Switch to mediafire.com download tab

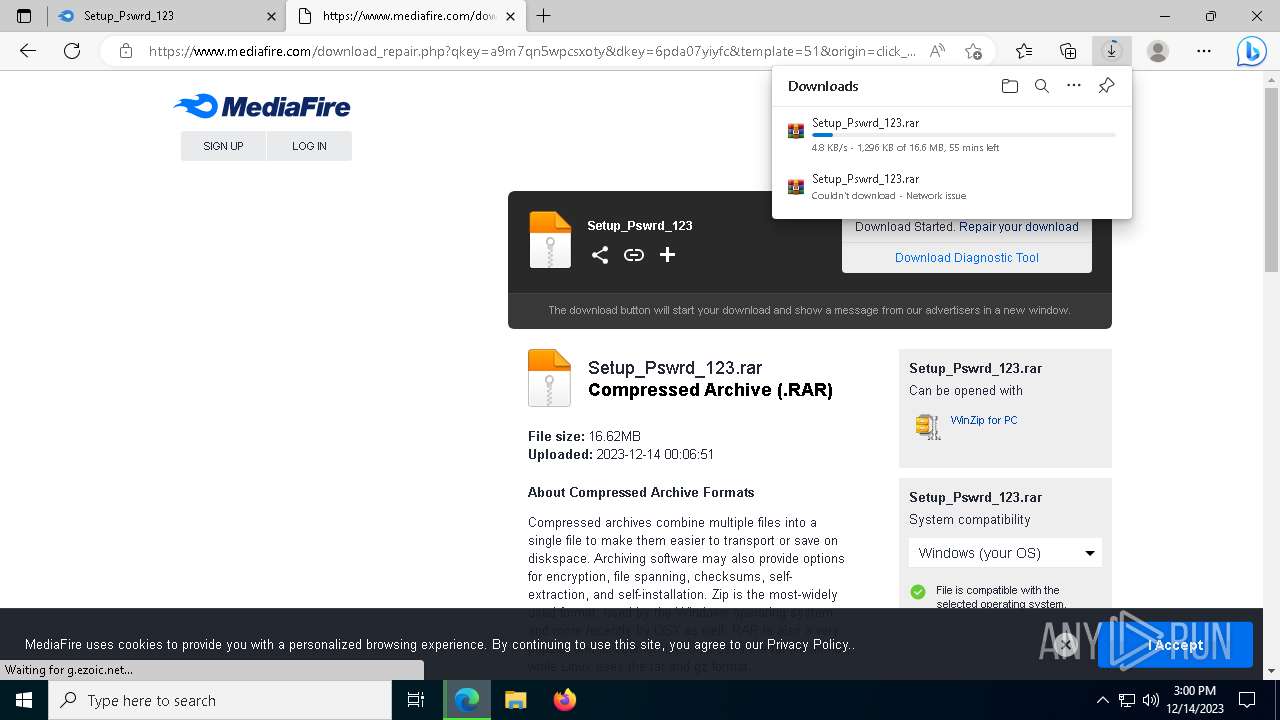tap(405, 16)
